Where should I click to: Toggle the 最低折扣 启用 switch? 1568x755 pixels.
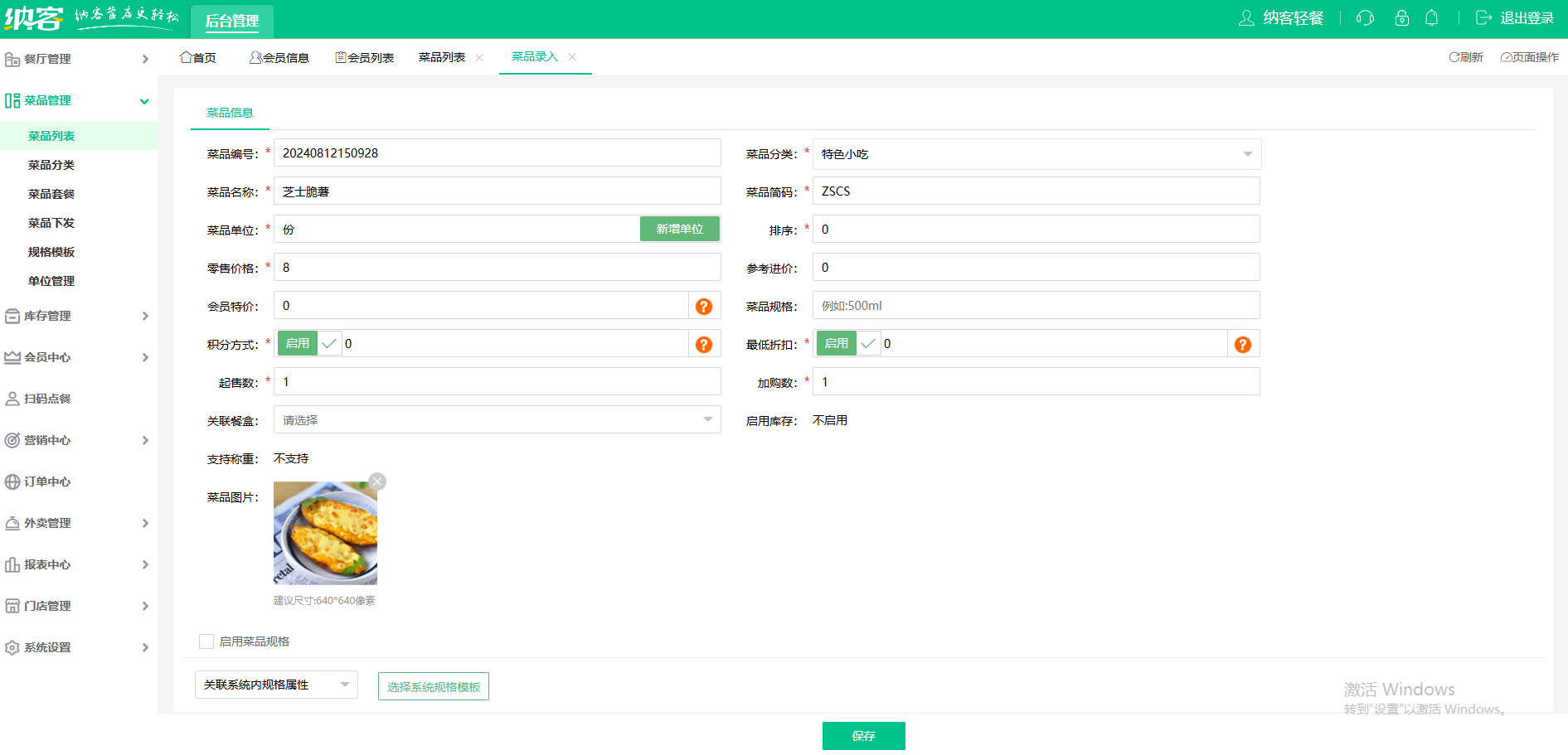[847, 343]
